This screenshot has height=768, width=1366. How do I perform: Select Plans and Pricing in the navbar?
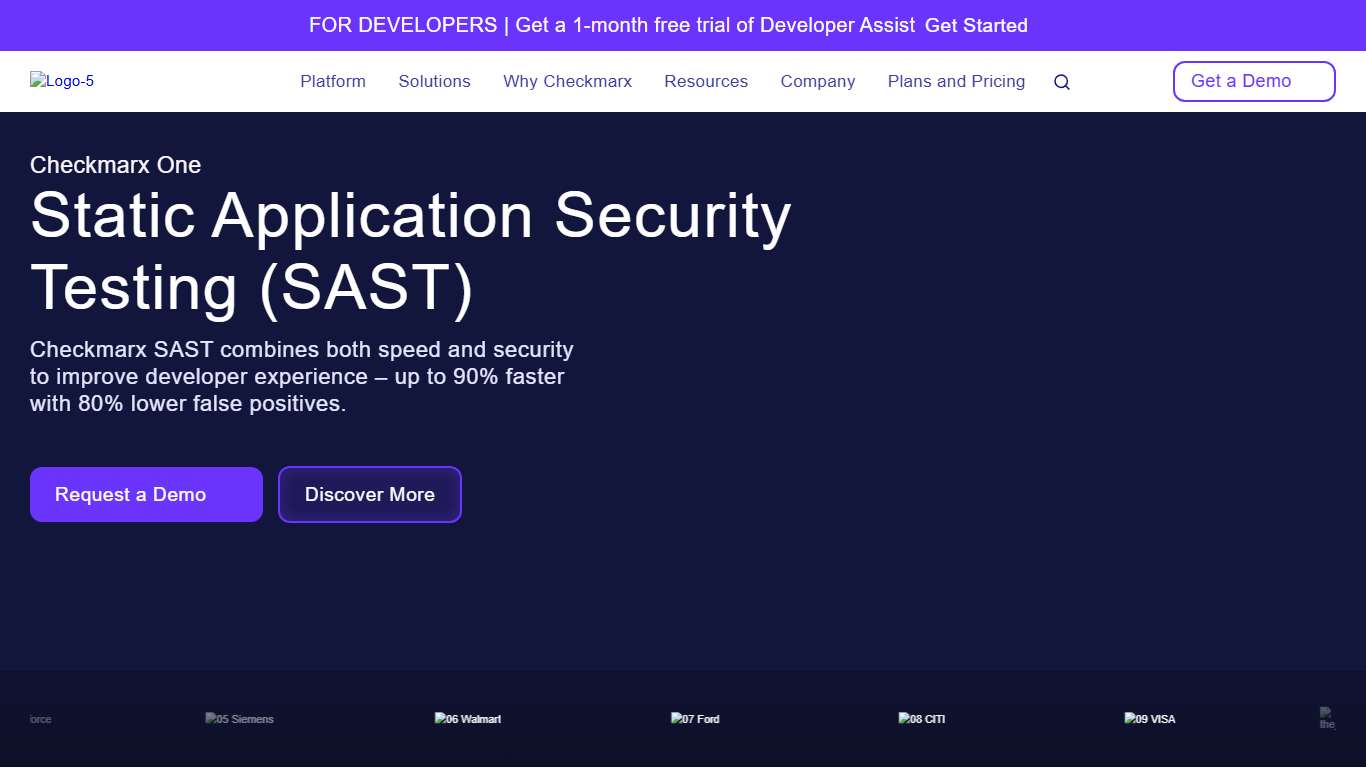(956, 81)
